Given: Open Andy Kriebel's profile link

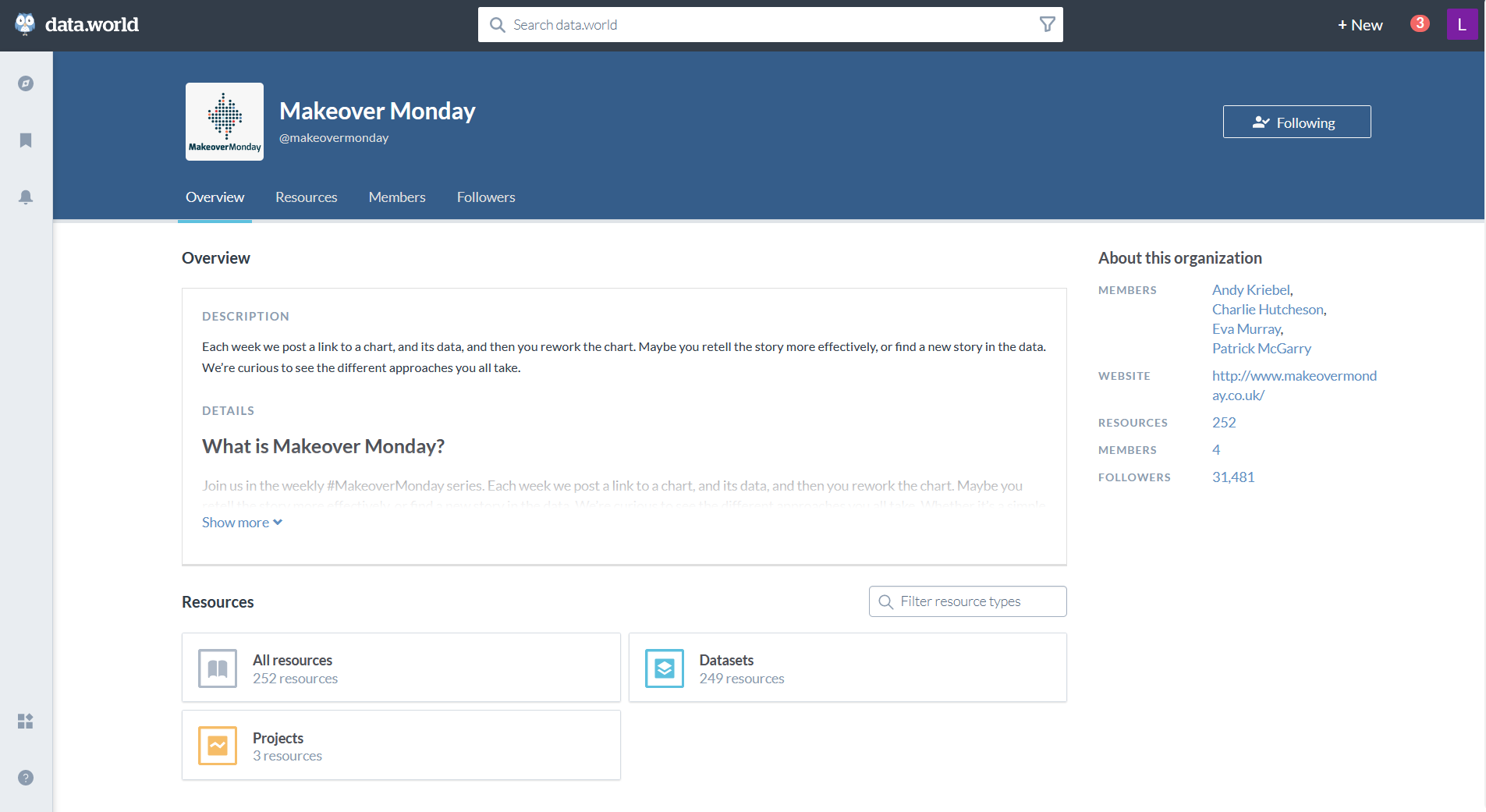Looking at the screenshot, I should pos(1251,290).
